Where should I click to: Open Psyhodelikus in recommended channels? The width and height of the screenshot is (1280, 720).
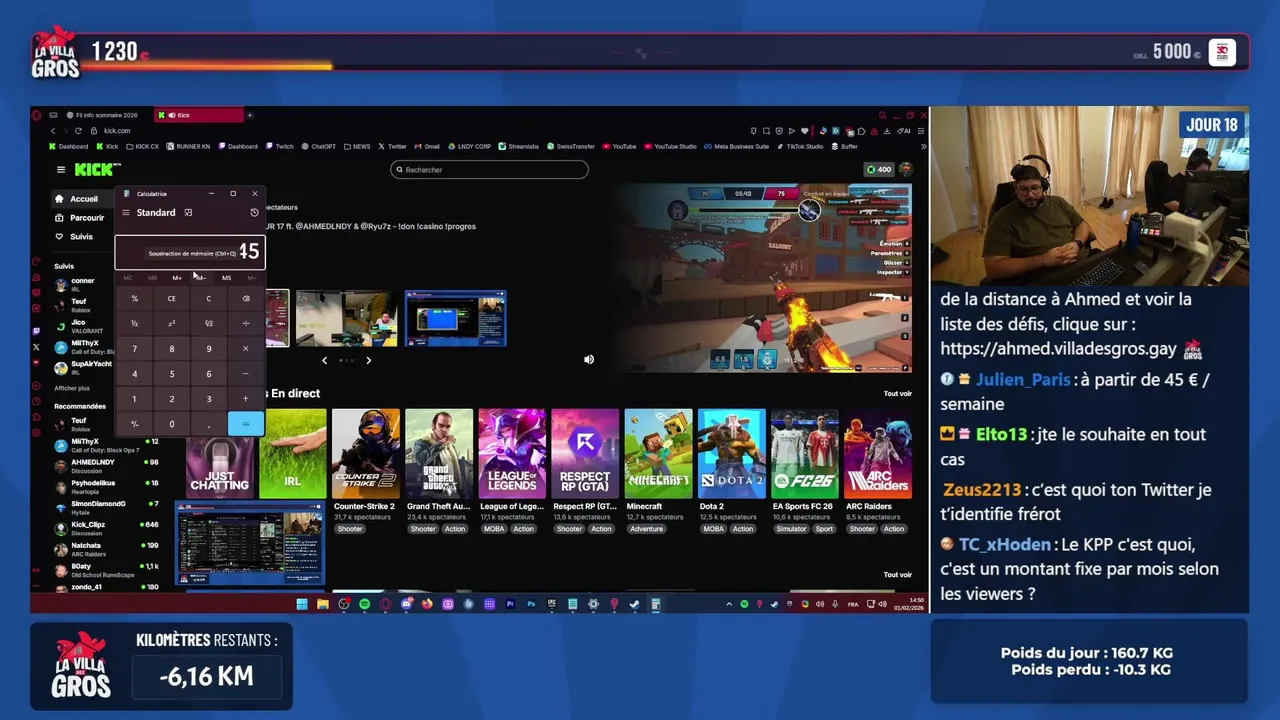105,486
